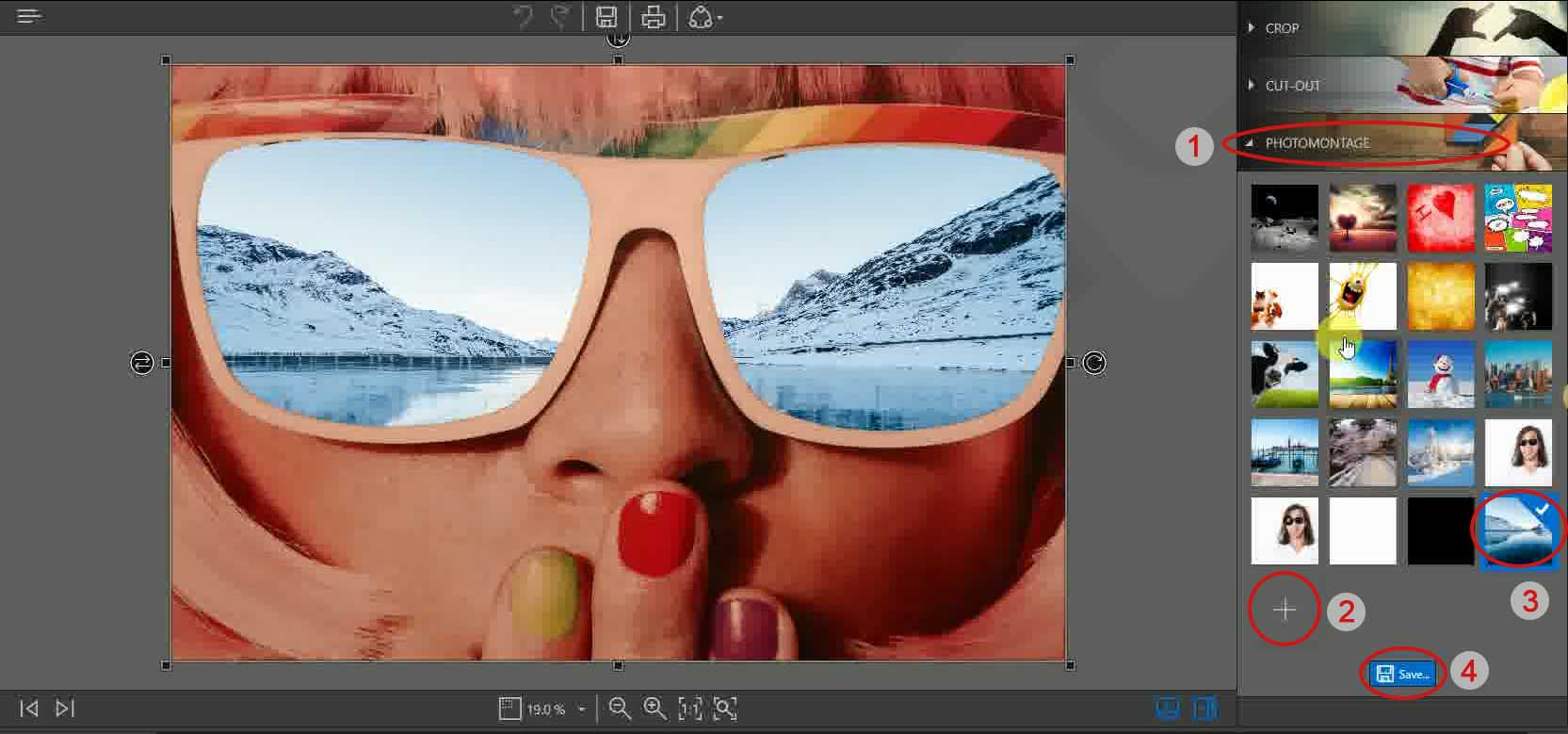Expand the CUT-OUT section
Screen dimensions: 1568x734
[x=1292, y=86]
